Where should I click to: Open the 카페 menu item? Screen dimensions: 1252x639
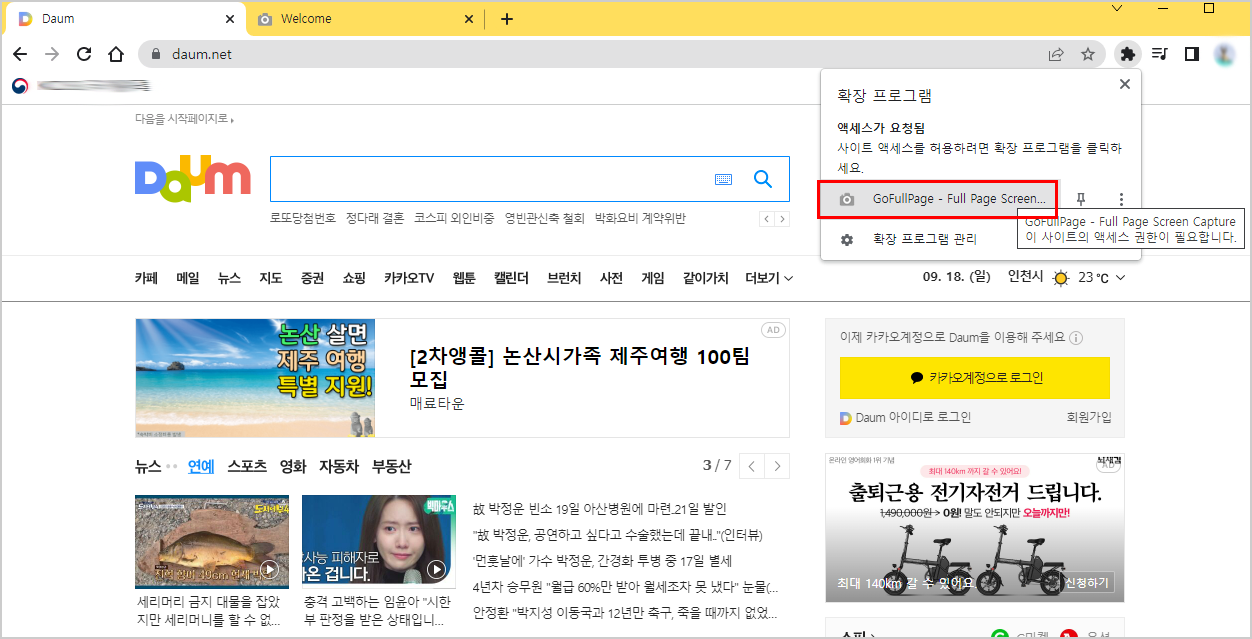[147, 278]
